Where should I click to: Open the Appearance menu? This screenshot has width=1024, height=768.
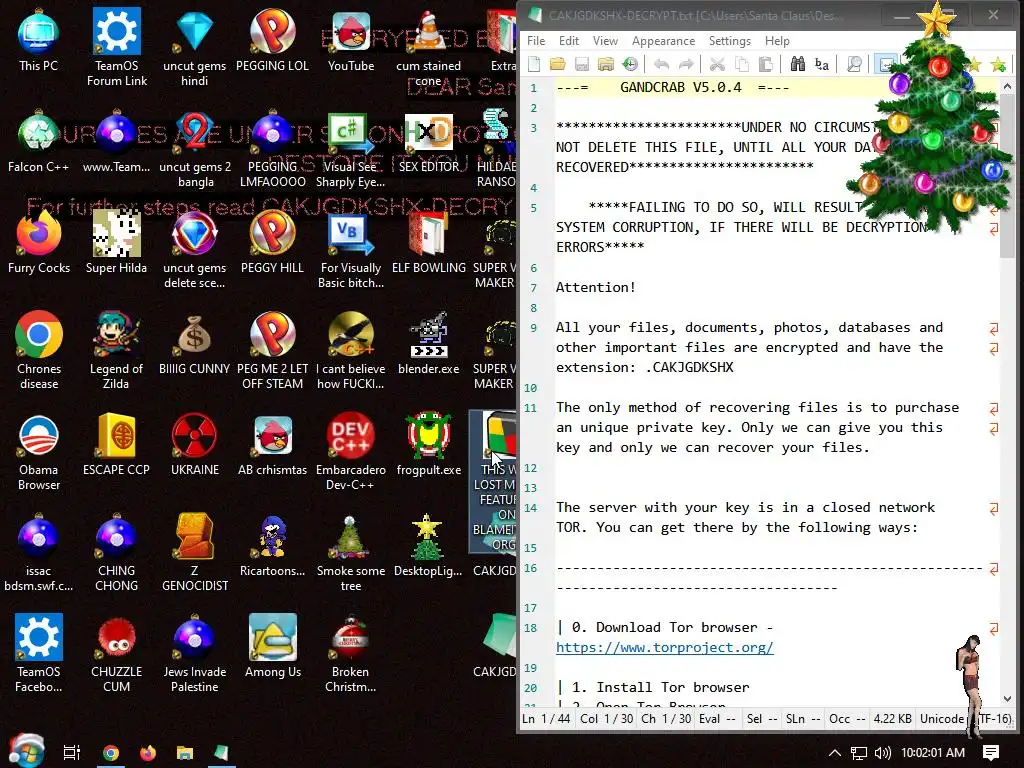[664, 40]
